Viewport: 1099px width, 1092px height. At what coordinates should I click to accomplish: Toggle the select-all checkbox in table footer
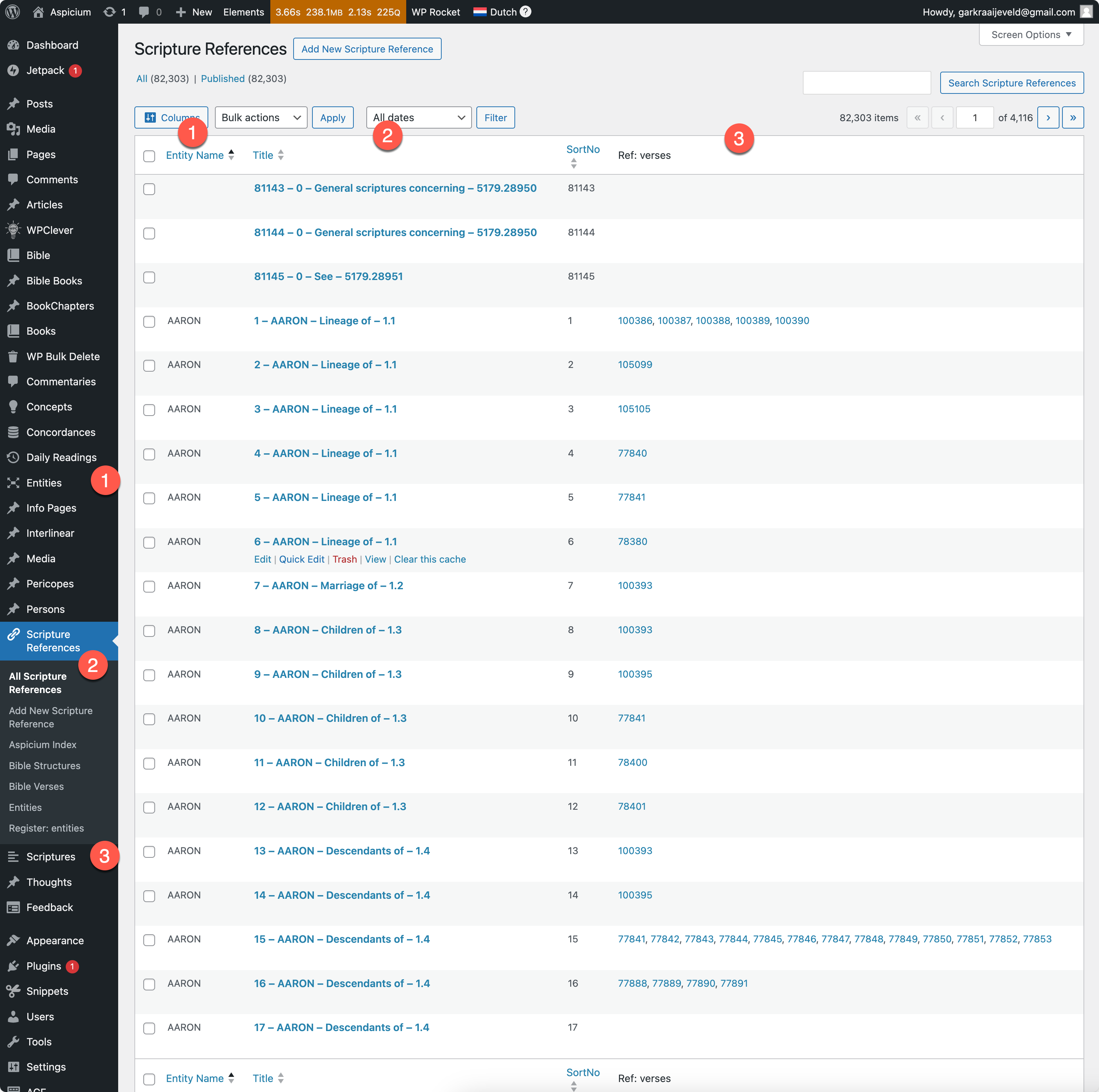[149, 1079]
